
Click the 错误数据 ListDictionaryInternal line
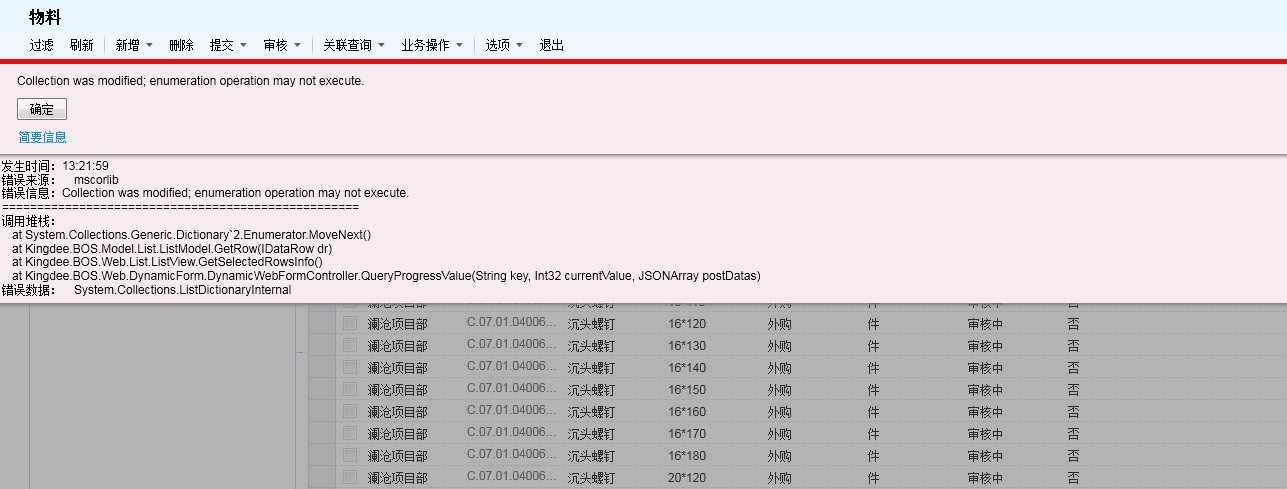[146, 290]
